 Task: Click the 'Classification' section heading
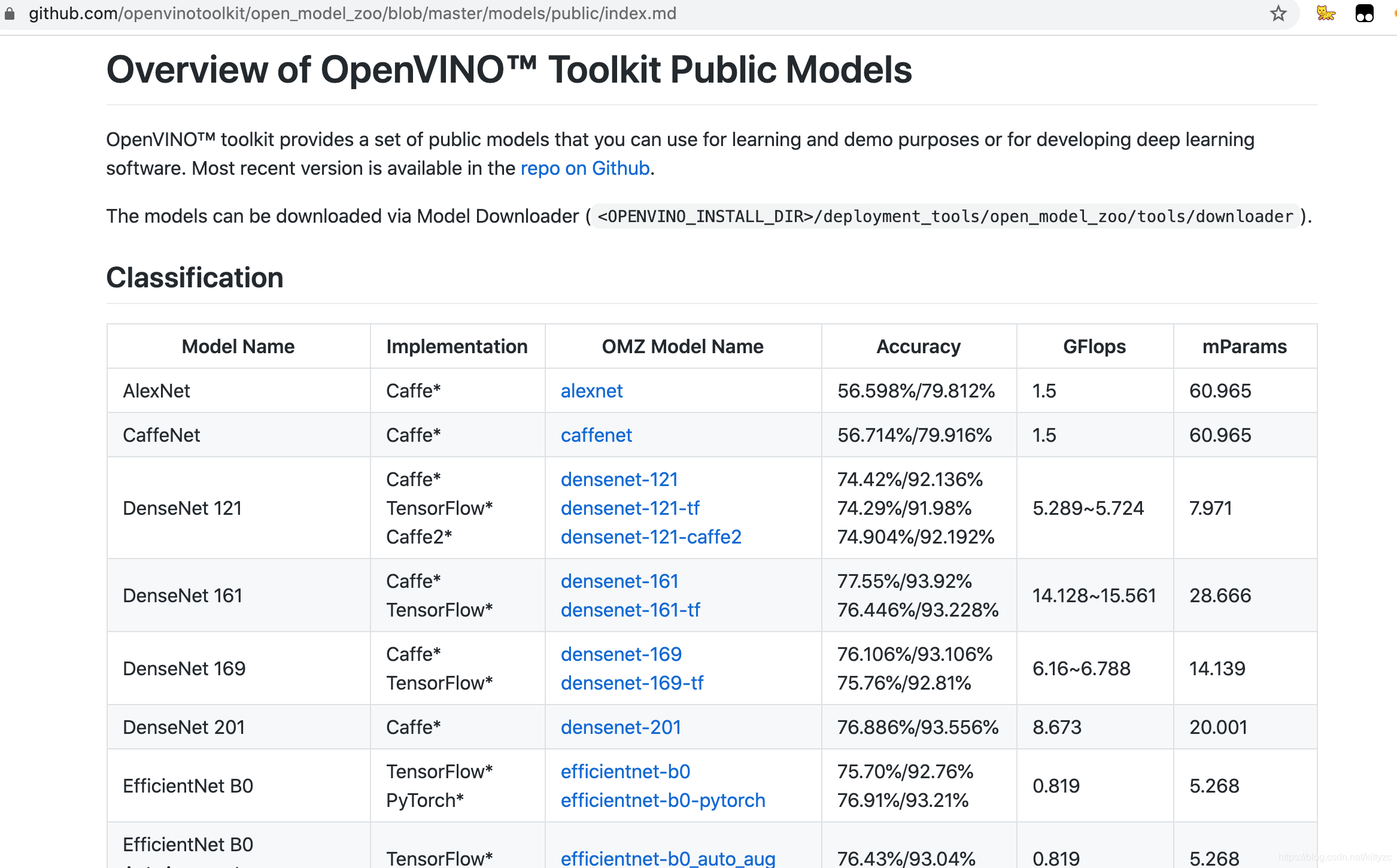pyautogui.click(x=195, y=278)
